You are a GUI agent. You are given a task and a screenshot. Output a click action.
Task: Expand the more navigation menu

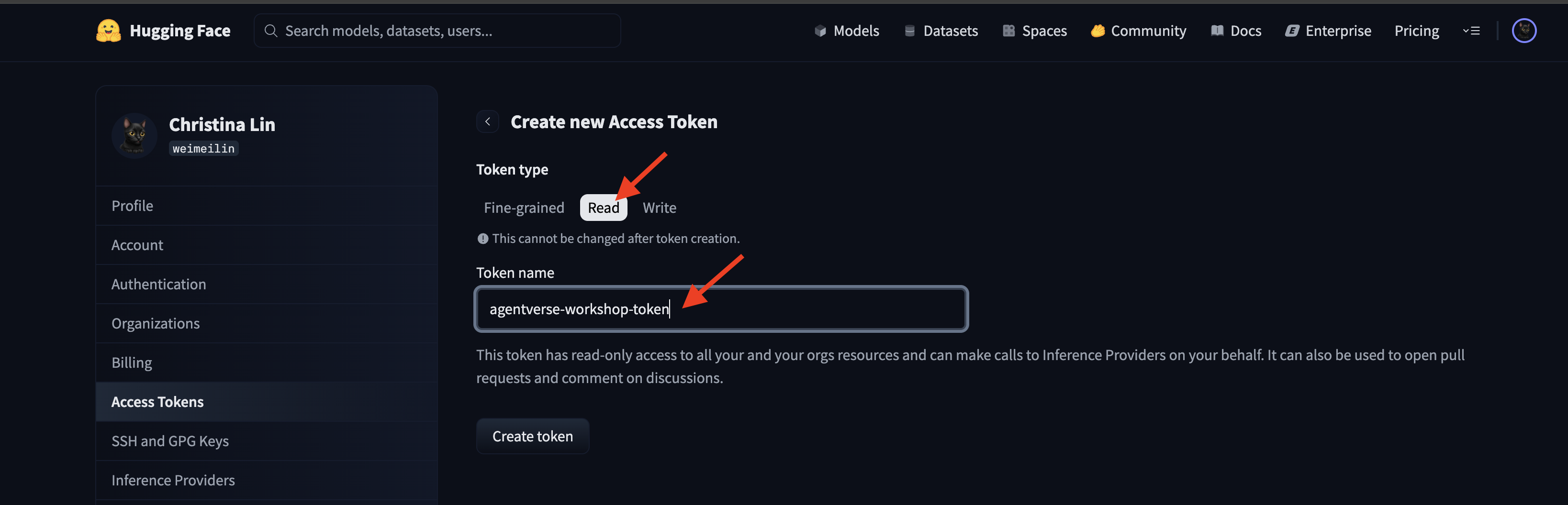click(x=1471, y=31)
